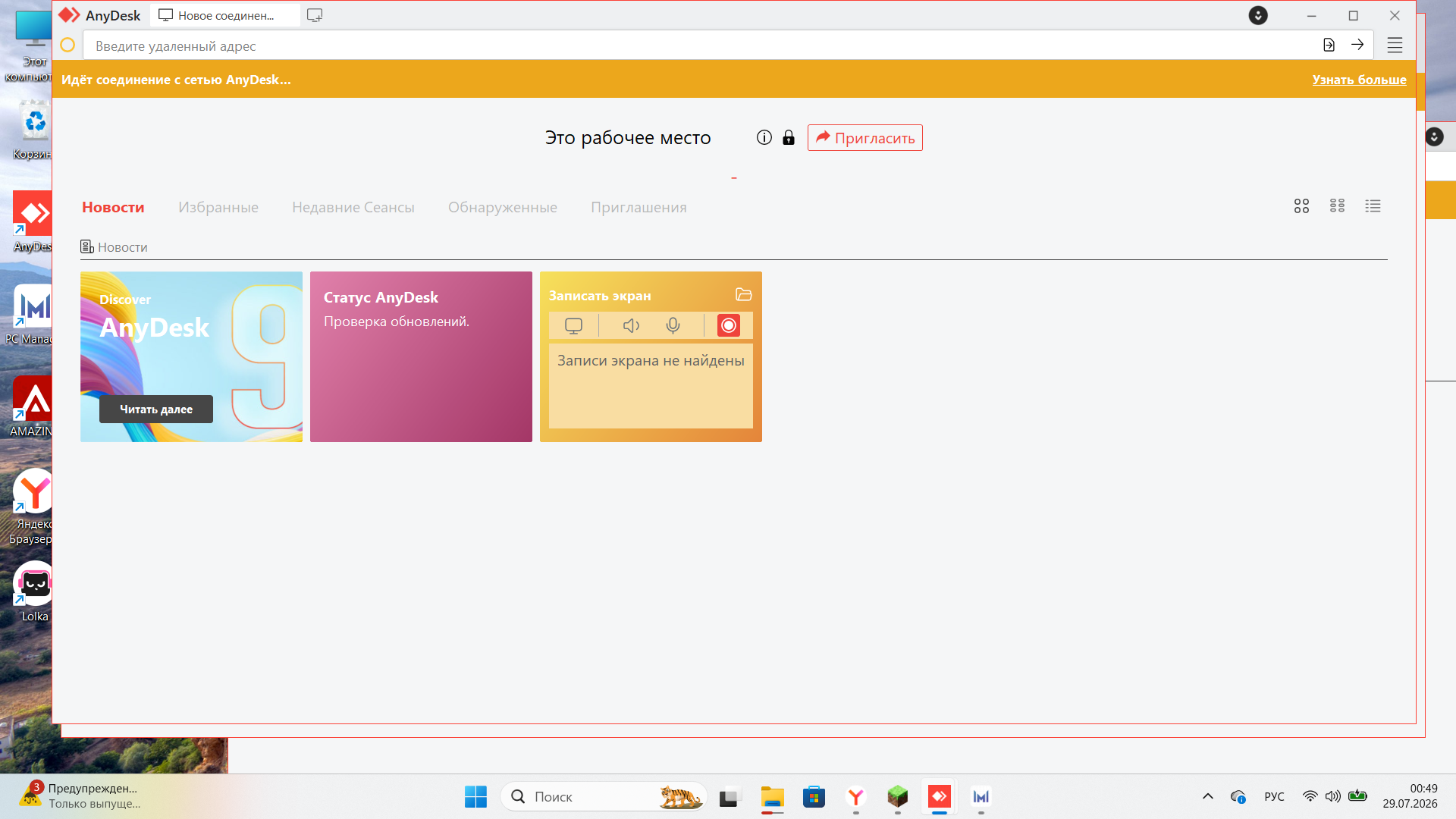
Task: Click the taskbar Поиск search box
Action: (x=604, y=797)
